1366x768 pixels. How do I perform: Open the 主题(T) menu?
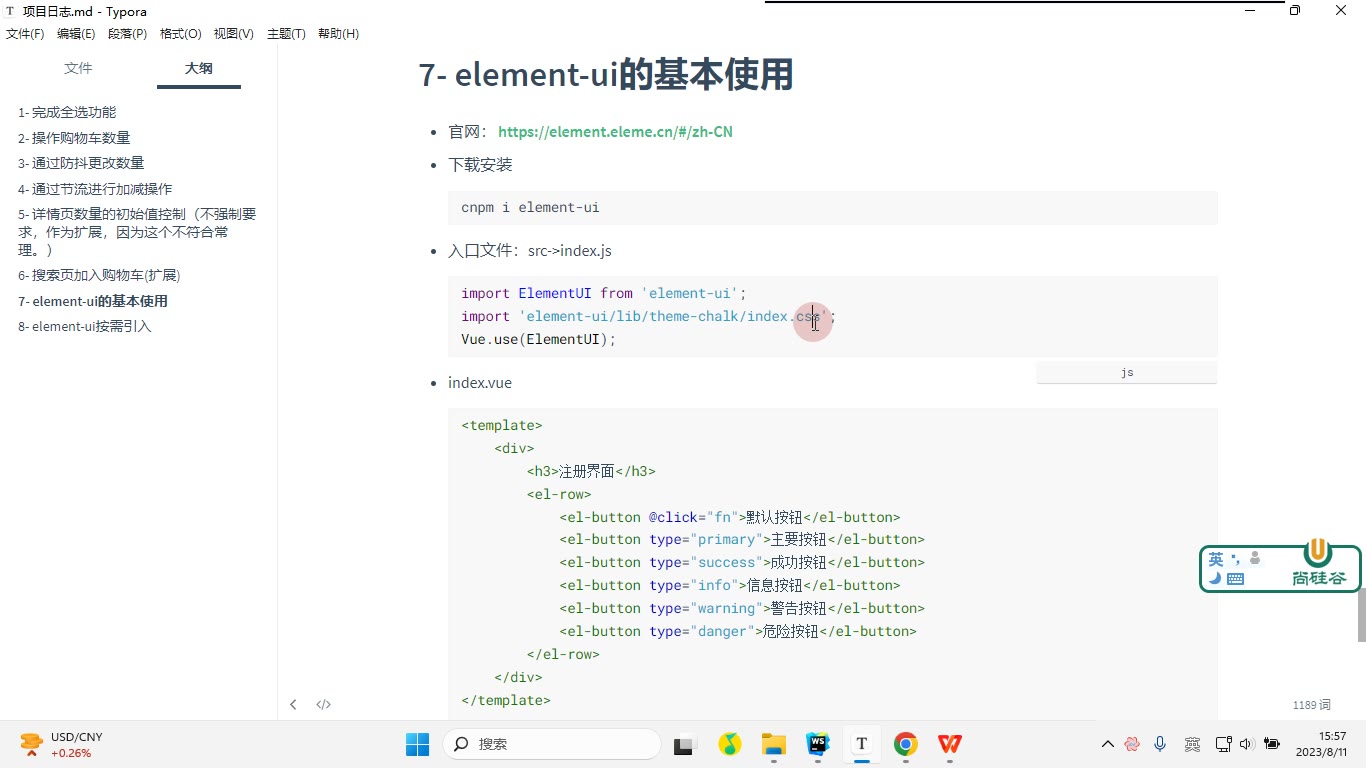[286, 34]
